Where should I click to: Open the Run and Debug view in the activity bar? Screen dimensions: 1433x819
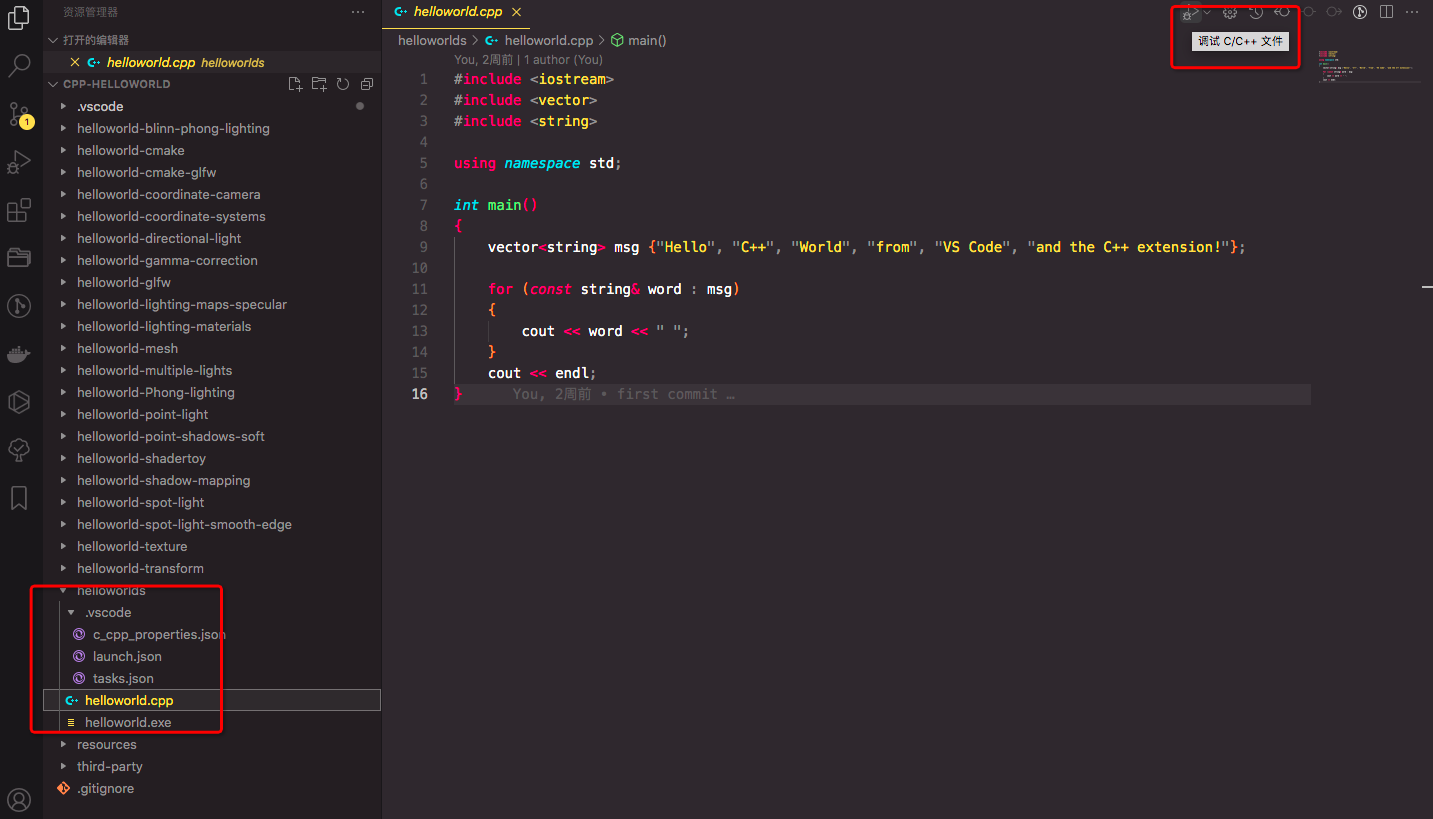coord(19,162)
